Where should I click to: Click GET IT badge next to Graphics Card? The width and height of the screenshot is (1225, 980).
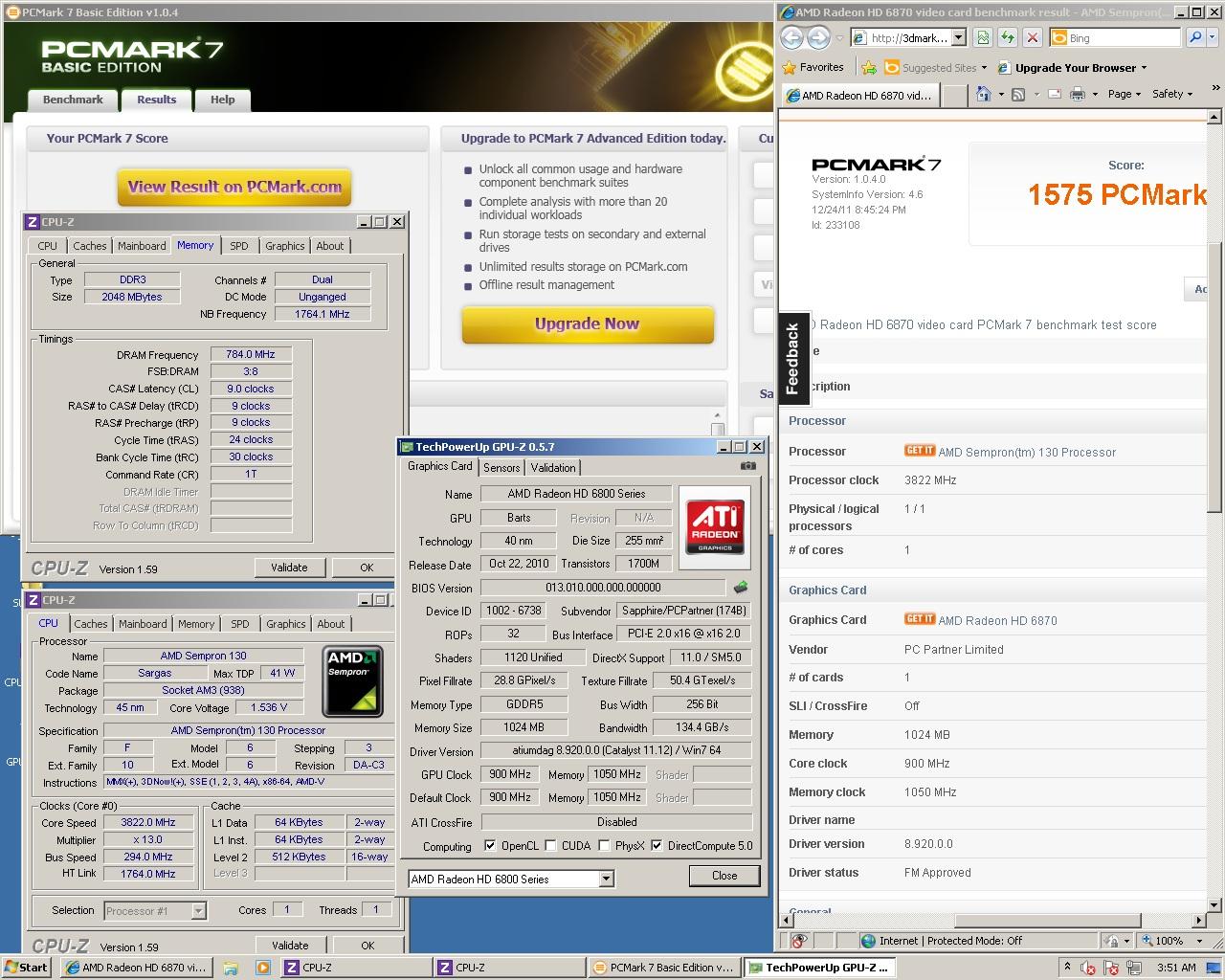[x=920, y=619]
